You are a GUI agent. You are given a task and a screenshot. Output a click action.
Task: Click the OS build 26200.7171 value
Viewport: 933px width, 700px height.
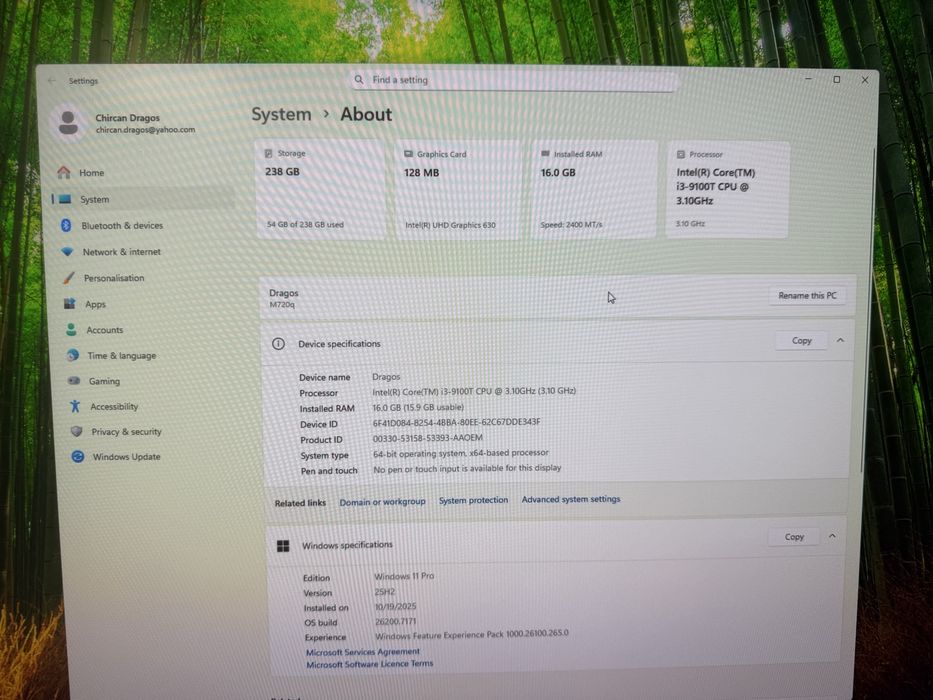(396, 621)
